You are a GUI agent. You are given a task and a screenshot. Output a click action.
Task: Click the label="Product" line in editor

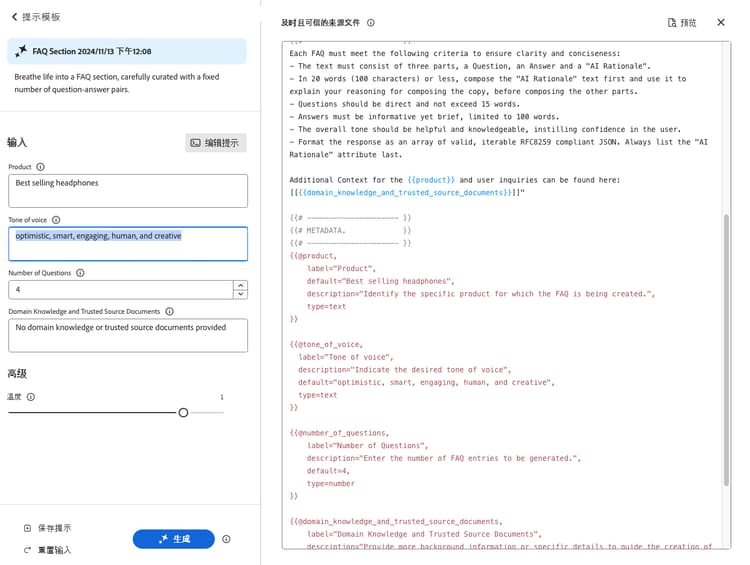(x=341, y=268)
